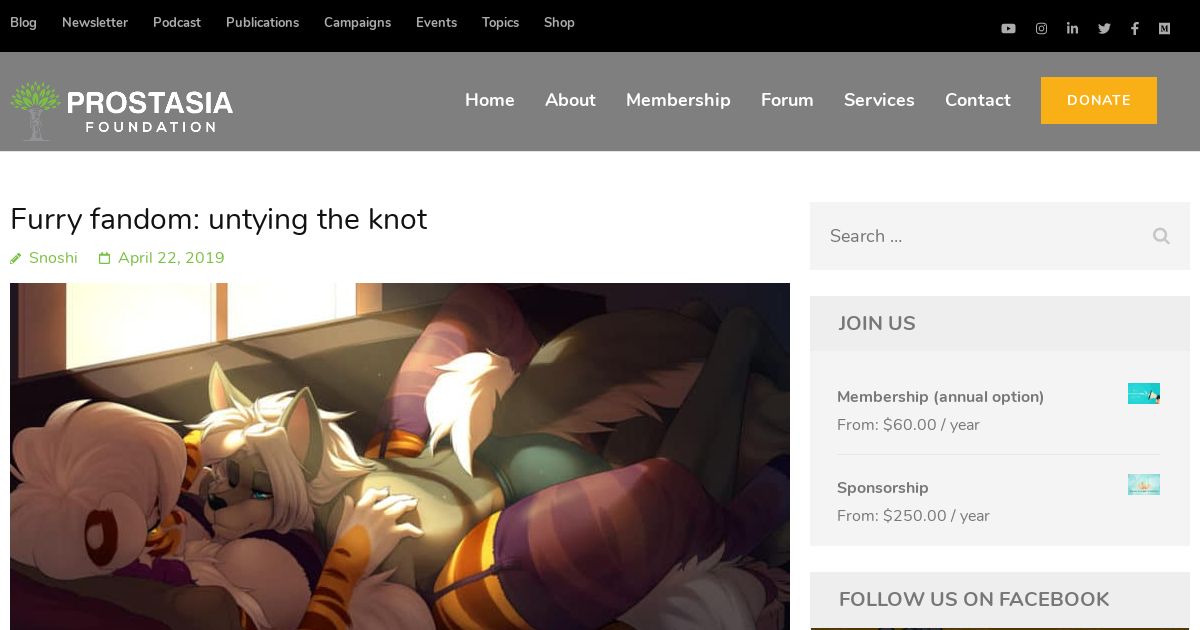This screenshot has width=1200, height=630.
Task: Open the Campaigns link in top bar
Action: [x=357, y=22]
